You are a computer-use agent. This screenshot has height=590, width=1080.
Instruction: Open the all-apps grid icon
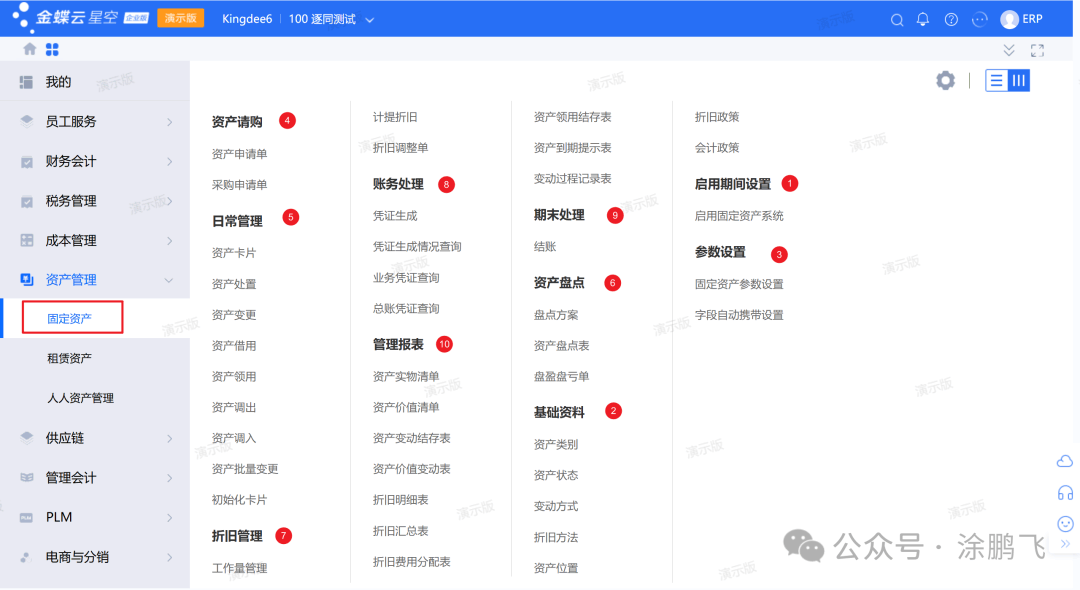(x=52, y=49)
